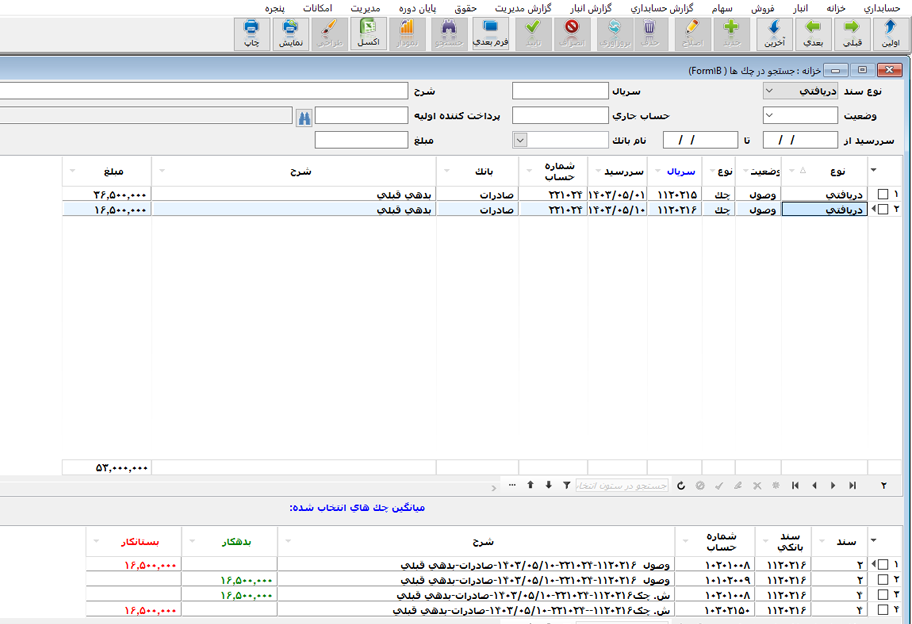912x624 pixels.
Task: Click the جستجو binoculars toolbar icon
Action: point(449,34)
